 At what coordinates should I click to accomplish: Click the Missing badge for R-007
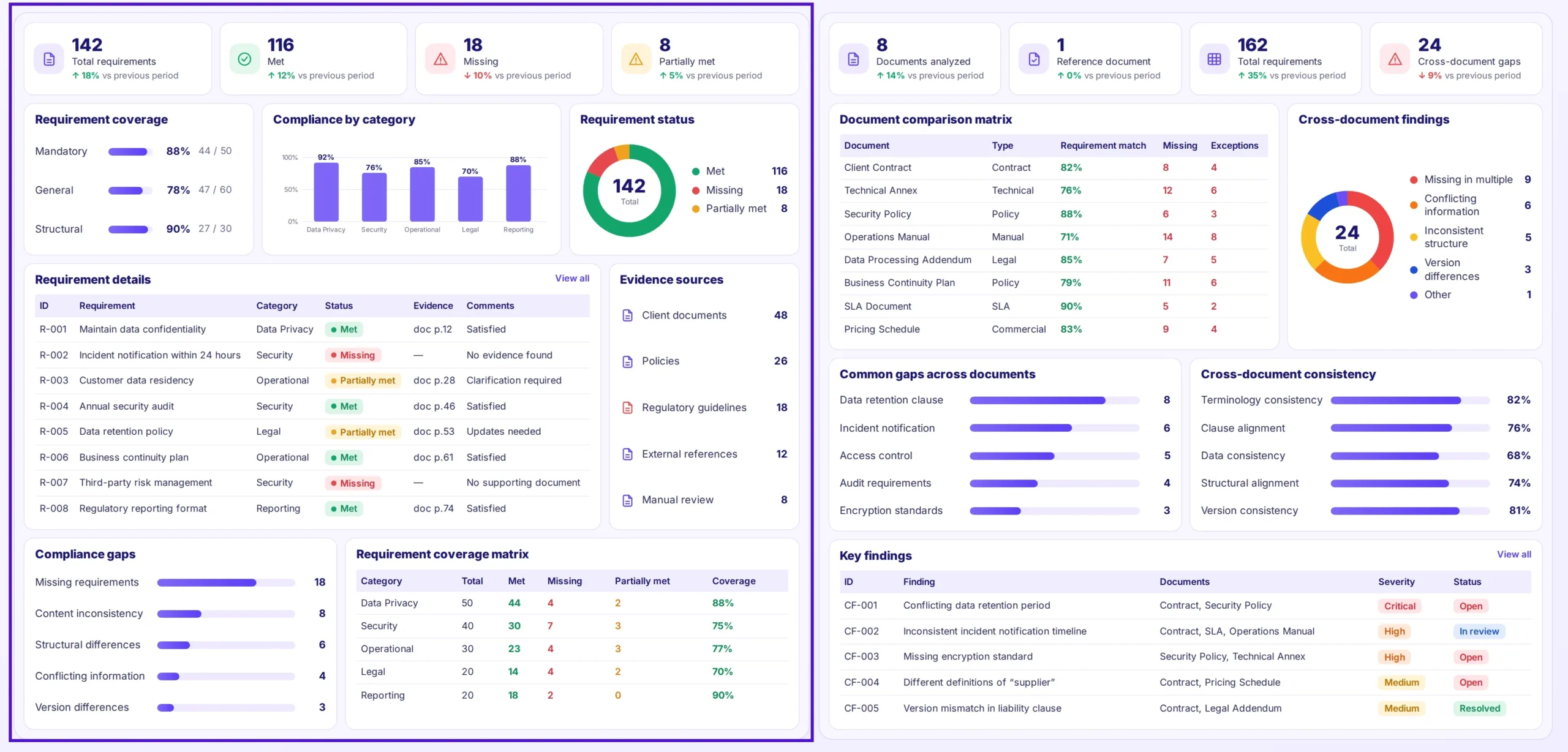(353, 483)
